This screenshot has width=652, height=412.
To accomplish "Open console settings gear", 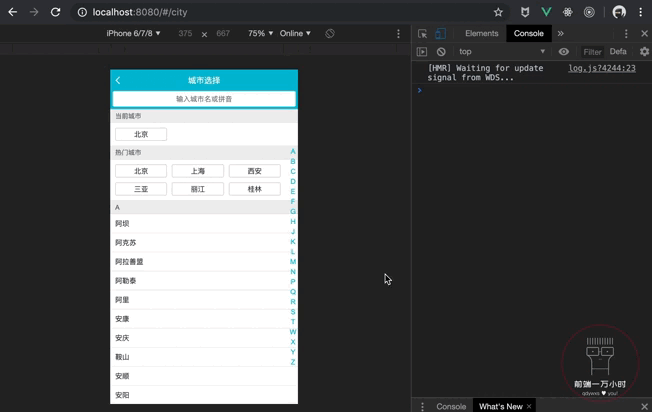I will pos(644,52).
